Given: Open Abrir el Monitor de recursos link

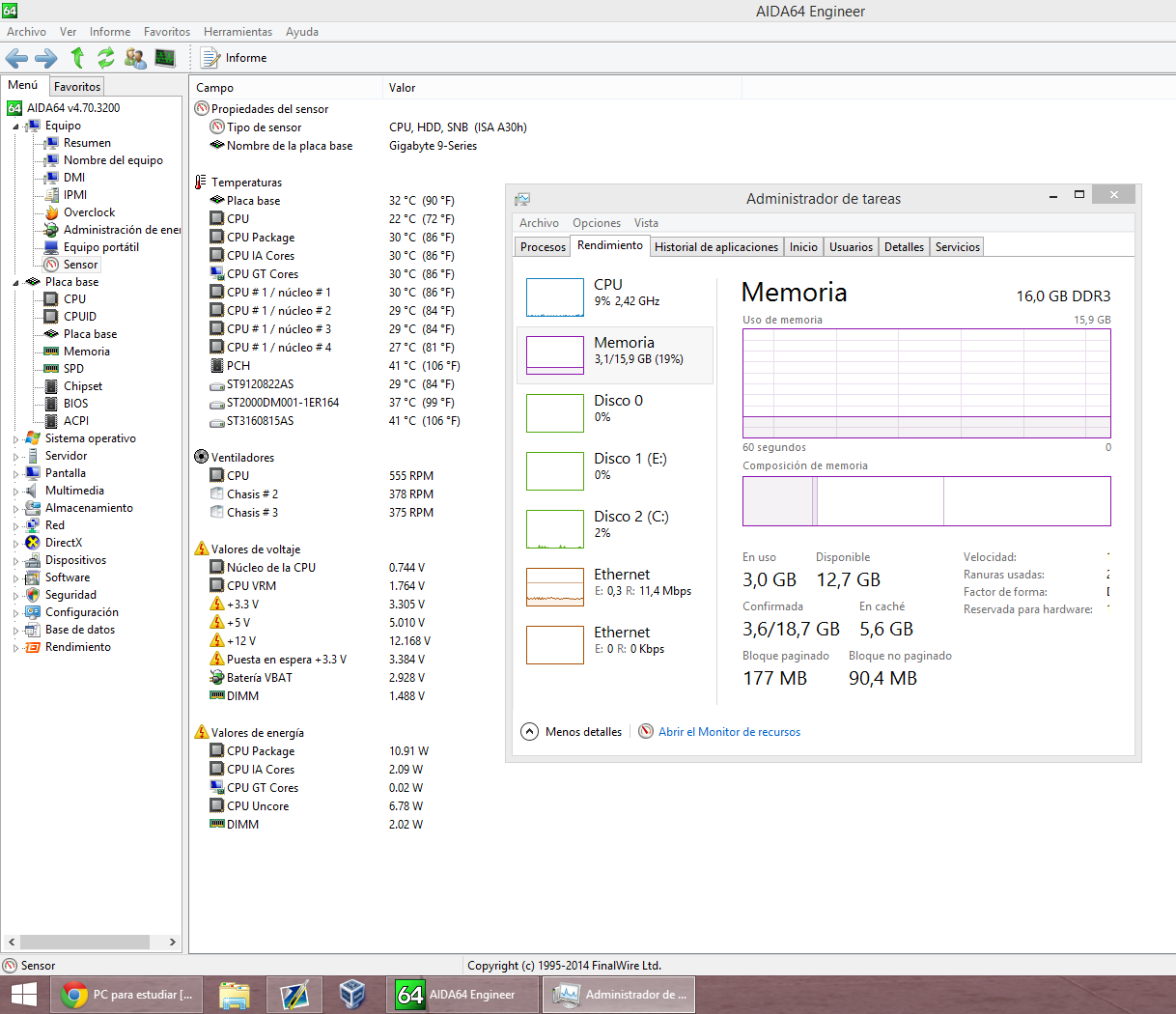Looking at the screenshot, I should click(x=729, y=732).
